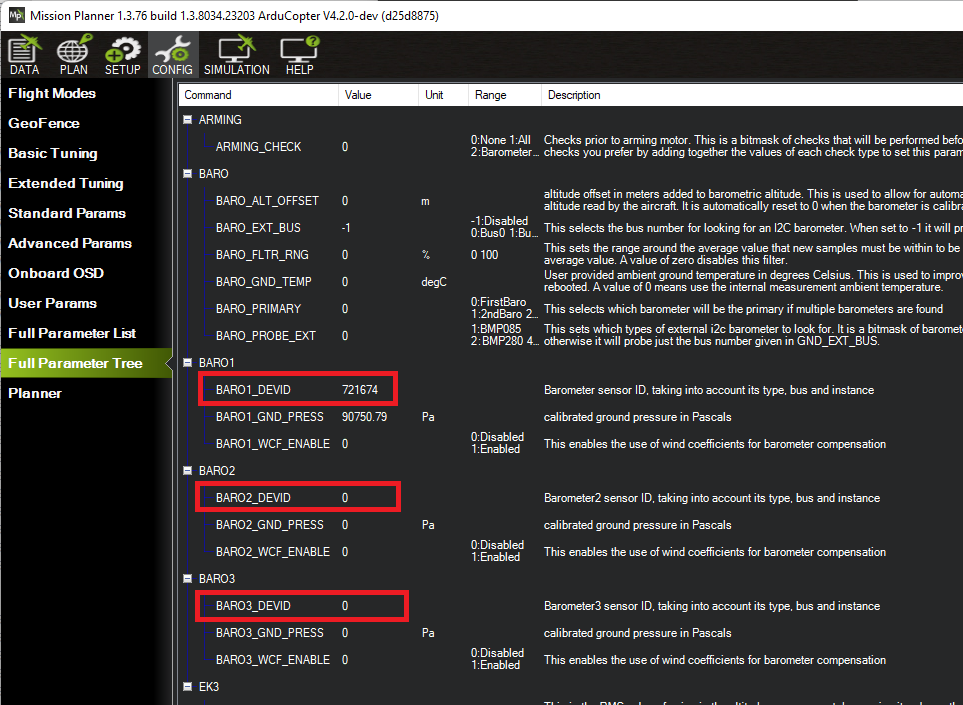Open the HELP screen
The width and height of the screenshot is (963, 705).
(300, 56)
